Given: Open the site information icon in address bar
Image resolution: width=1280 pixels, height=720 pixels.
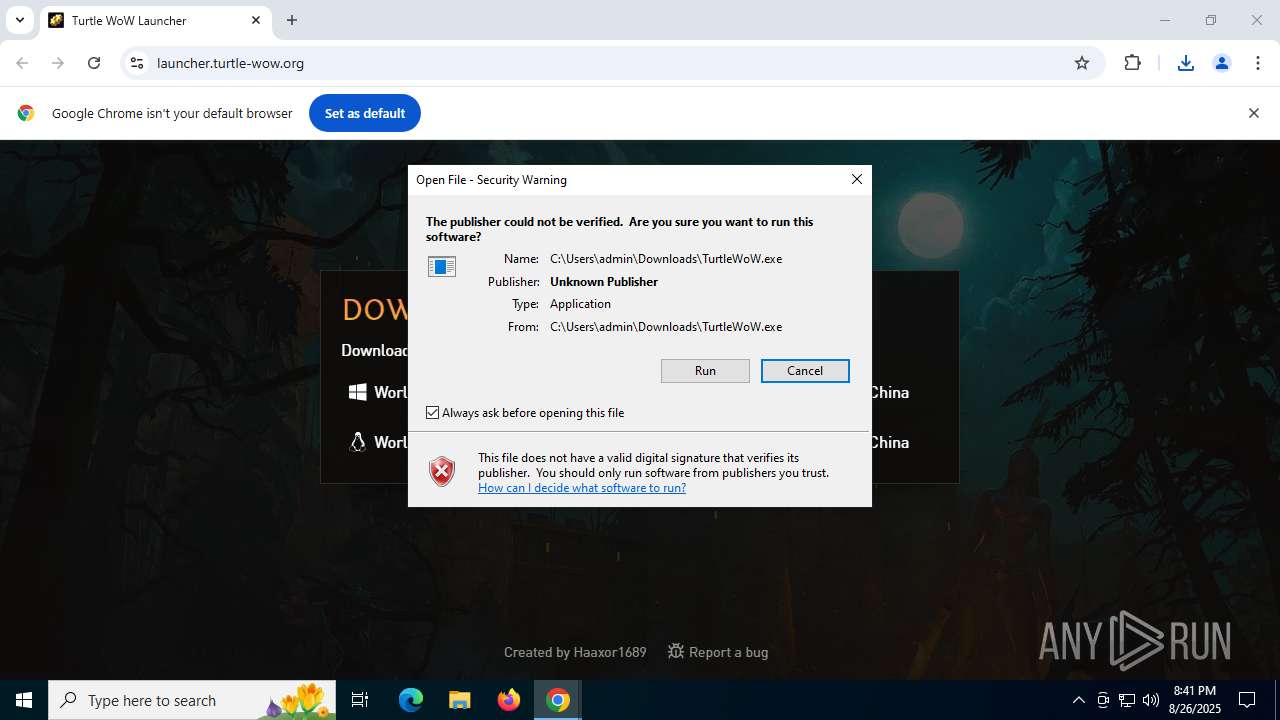Looking at the screenshot, I should coord(137,63).
